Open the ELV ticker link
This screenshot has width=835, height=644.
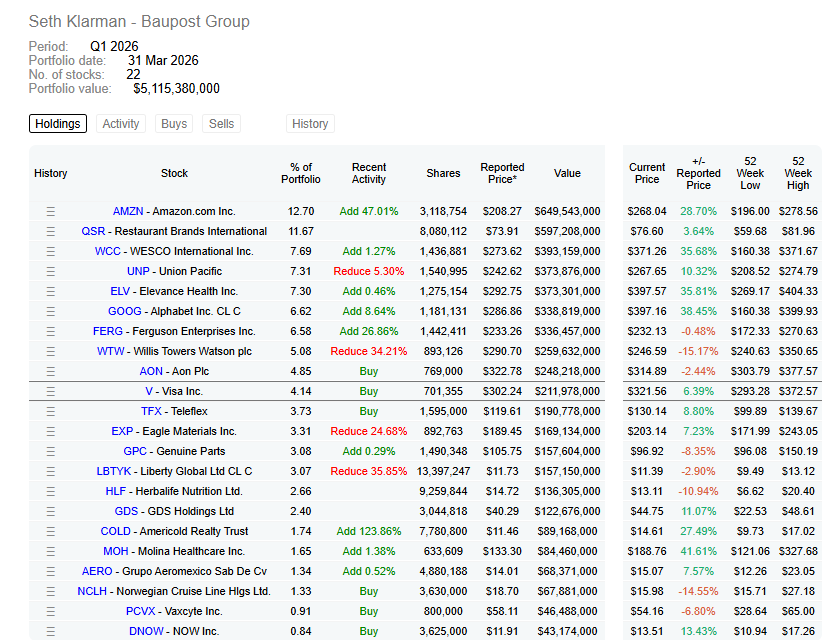coord(120,291)
